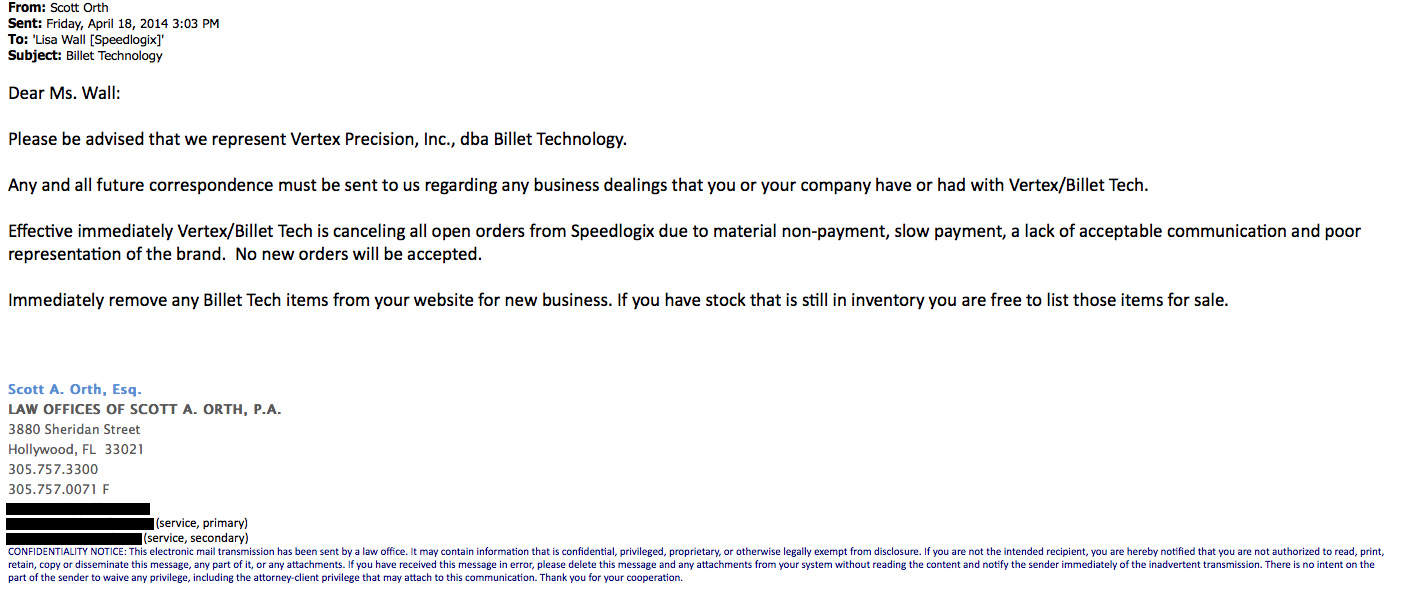Screen dimensions: 1412x591
Task: Click the Hollywood, FL 33021 line
Action: click(76, 449)
